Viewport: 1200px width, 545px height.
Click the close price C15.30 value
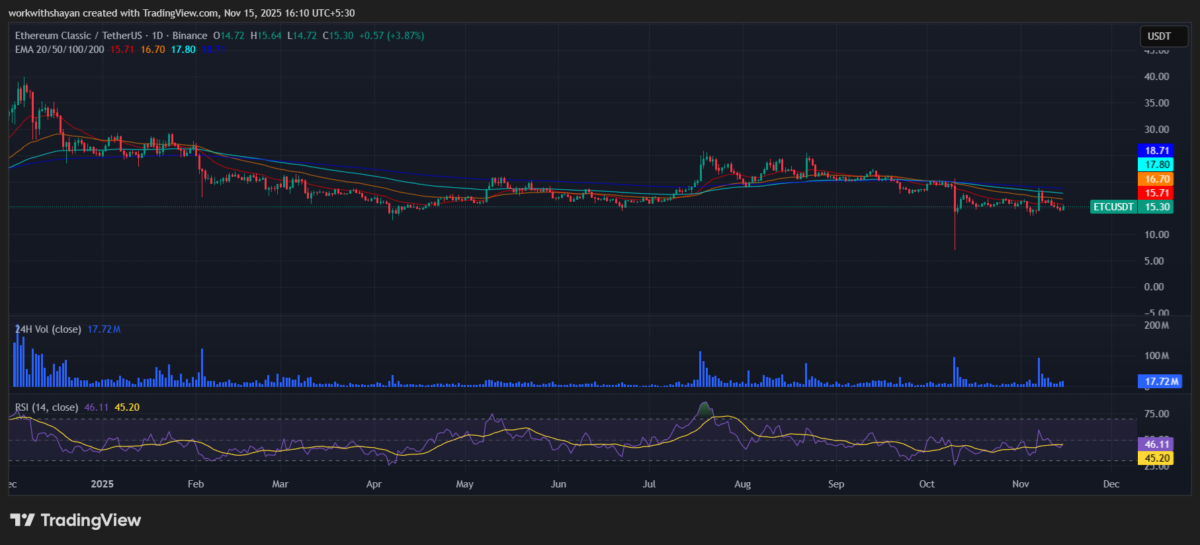(x=337, y=35)
